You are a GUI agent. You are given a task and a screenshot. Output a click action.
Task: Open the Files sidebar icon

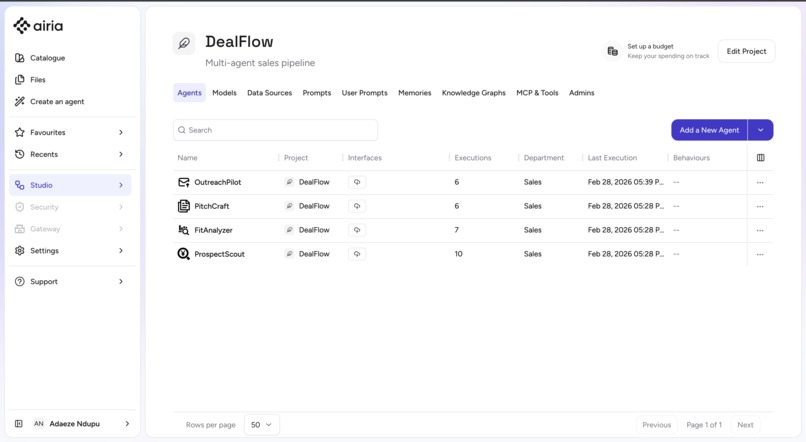tap(20, 80)
